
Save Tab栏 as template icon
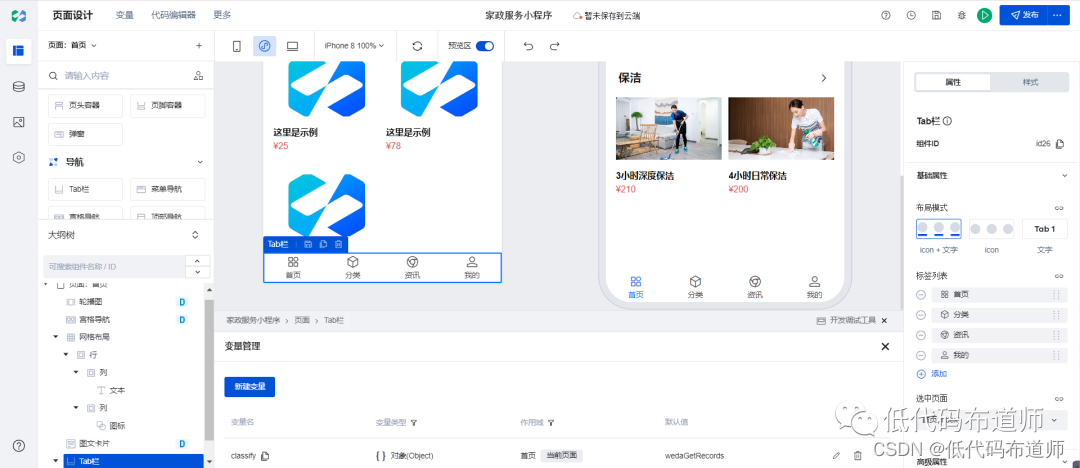308,244
